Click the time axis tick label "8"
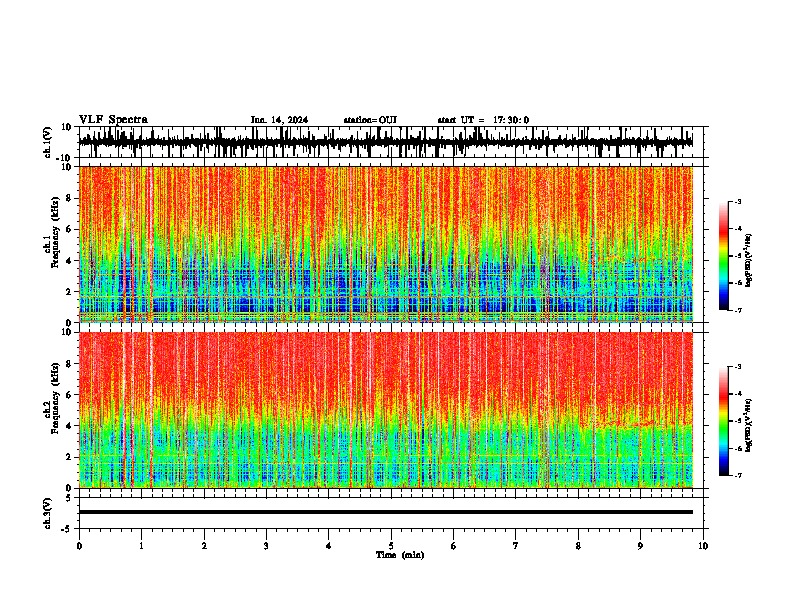Viewport: 792px width, 612px height. coord(578,546)
